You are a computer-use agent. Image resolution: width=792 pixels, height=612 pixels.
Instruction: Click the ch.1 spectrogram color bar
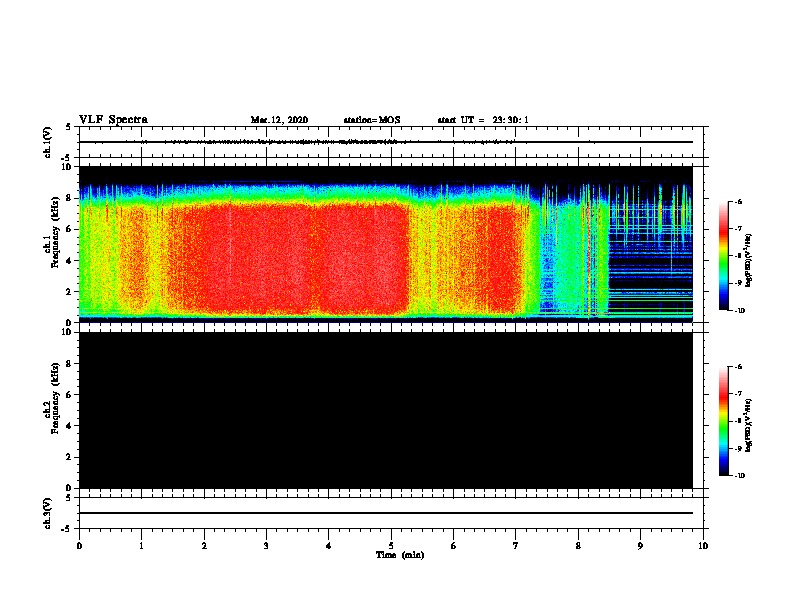[x=724, y=256]
